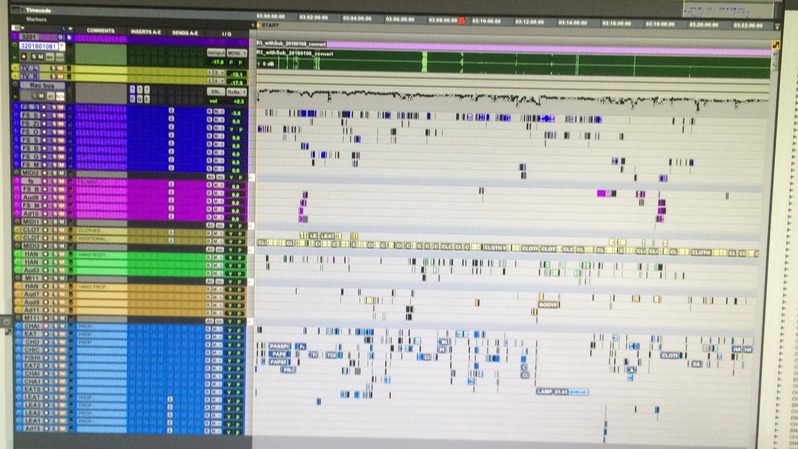Screen dimensions: 798x449
Task: Record-arm the FS G track
Action: click(x=44, y=156)
